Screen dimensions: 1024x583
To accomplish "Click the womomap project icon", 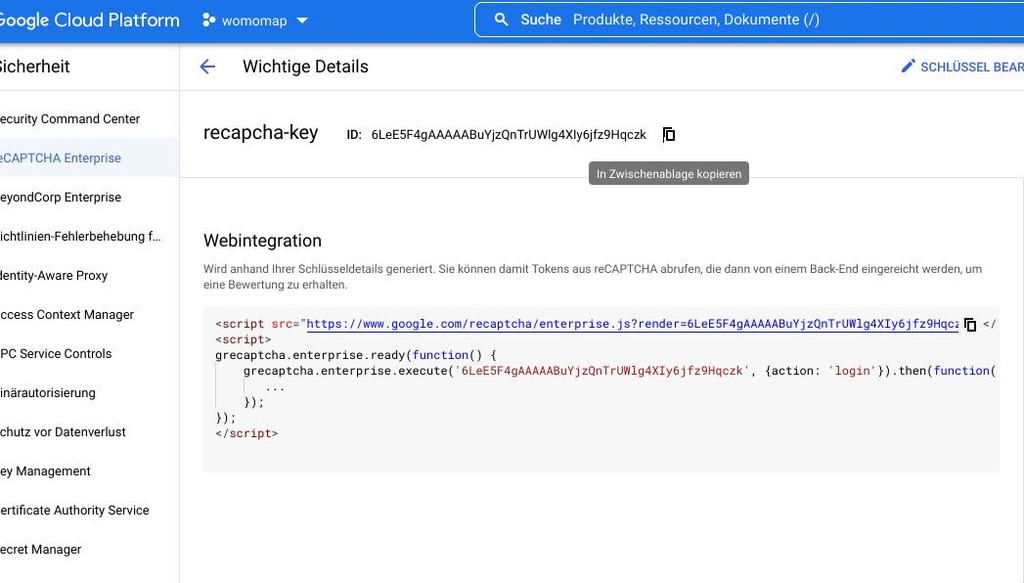I will tap(208, 20).
